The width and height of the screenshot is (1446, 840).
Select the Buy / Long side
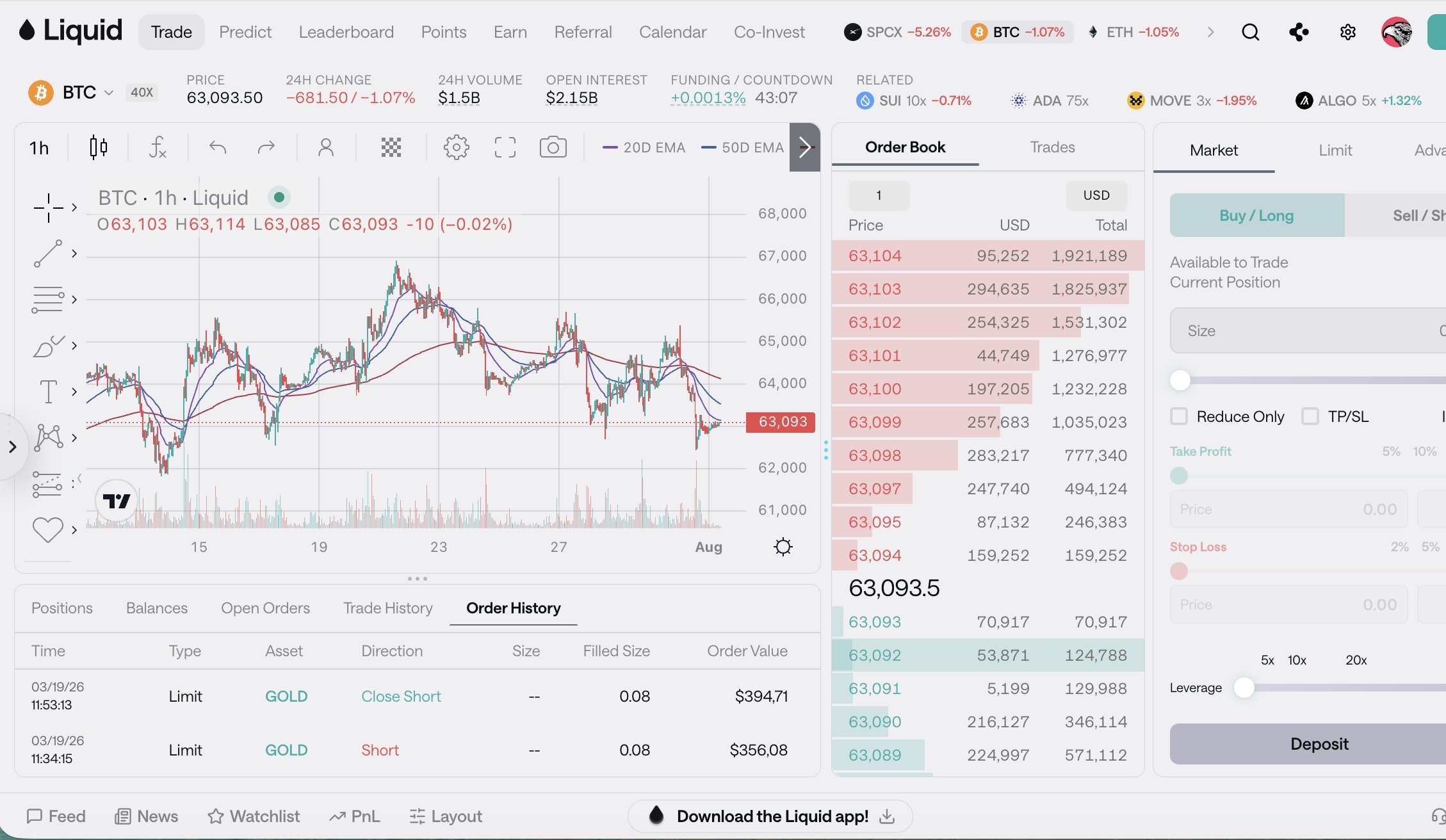[x=1257, y=215]
